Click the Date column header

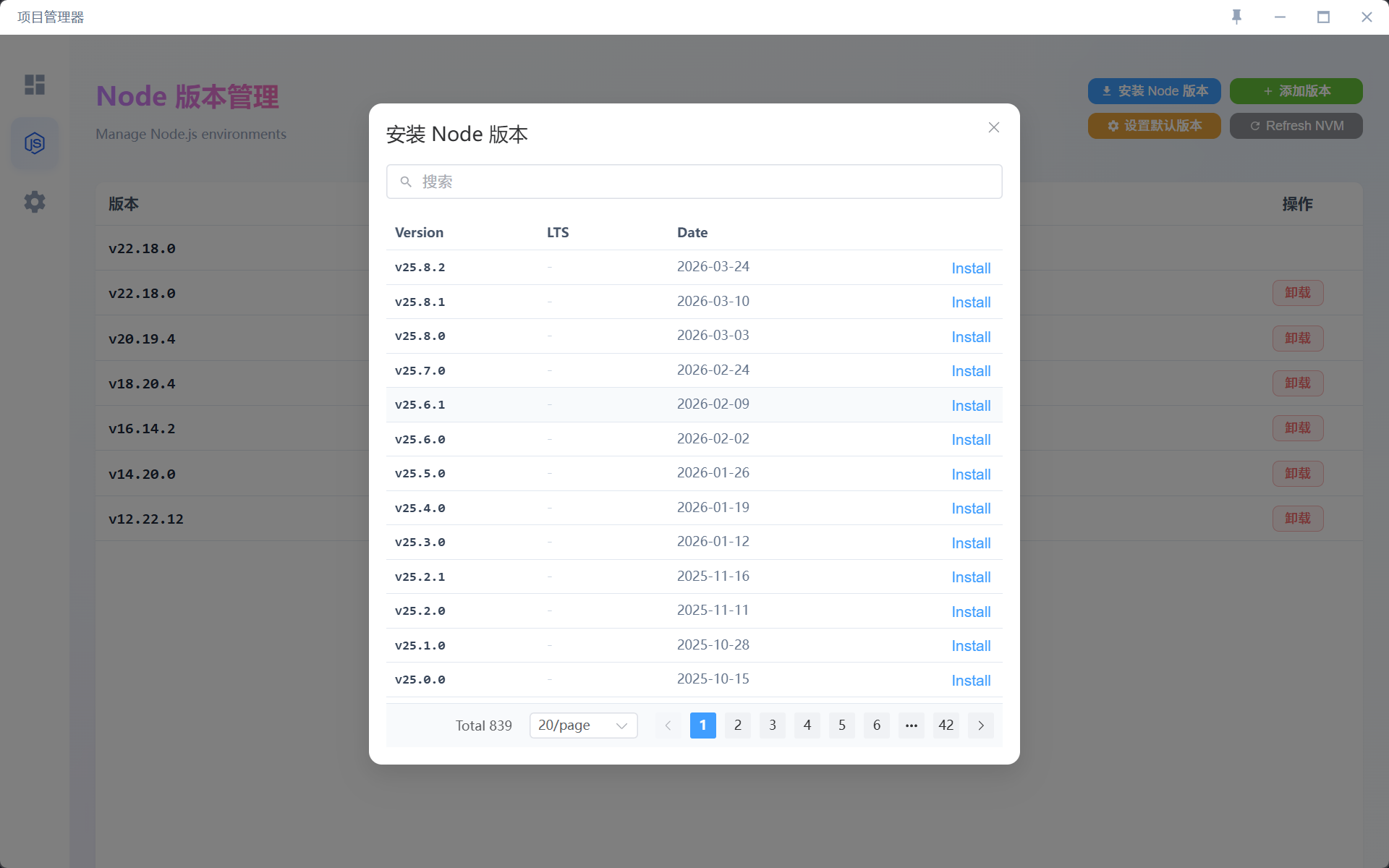(x=692, y=232)
